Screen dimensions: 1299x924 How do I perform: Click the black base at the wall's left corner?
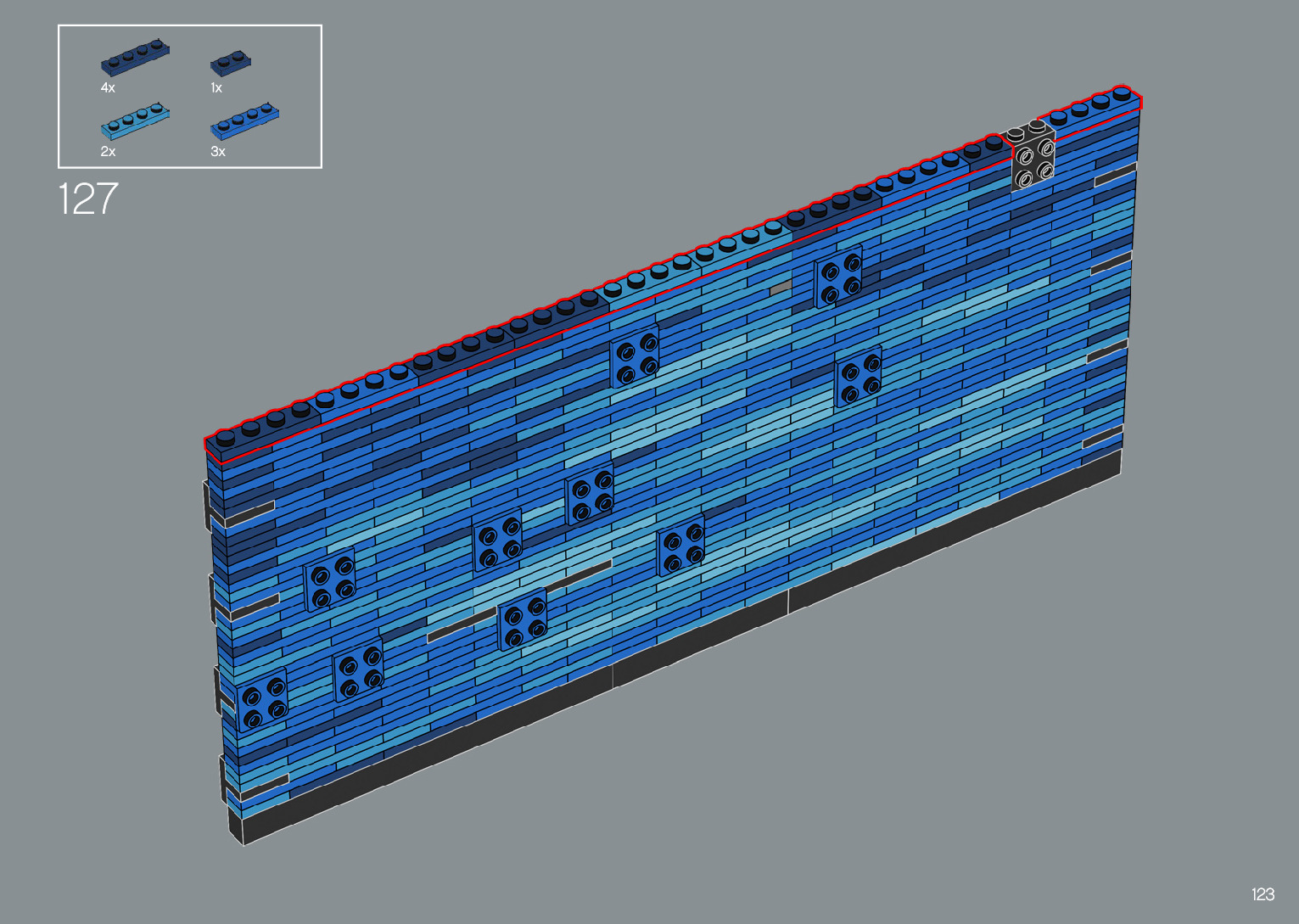click(x=237, y=827)
